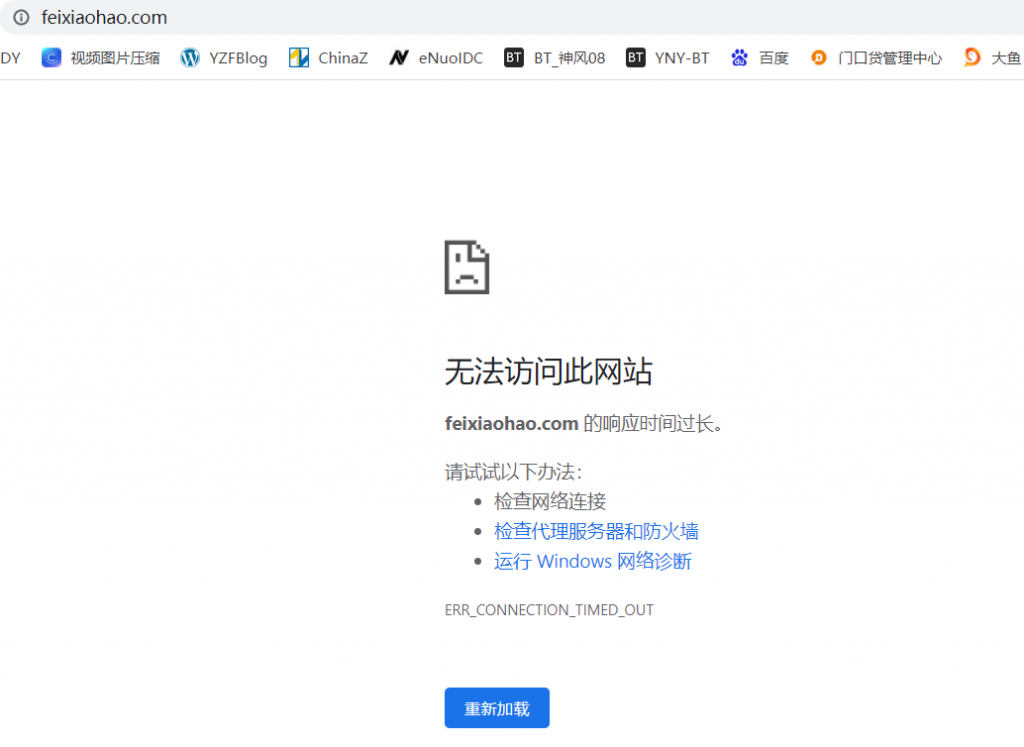
Task: Click the sad page error icon
Action: (467, 267)
